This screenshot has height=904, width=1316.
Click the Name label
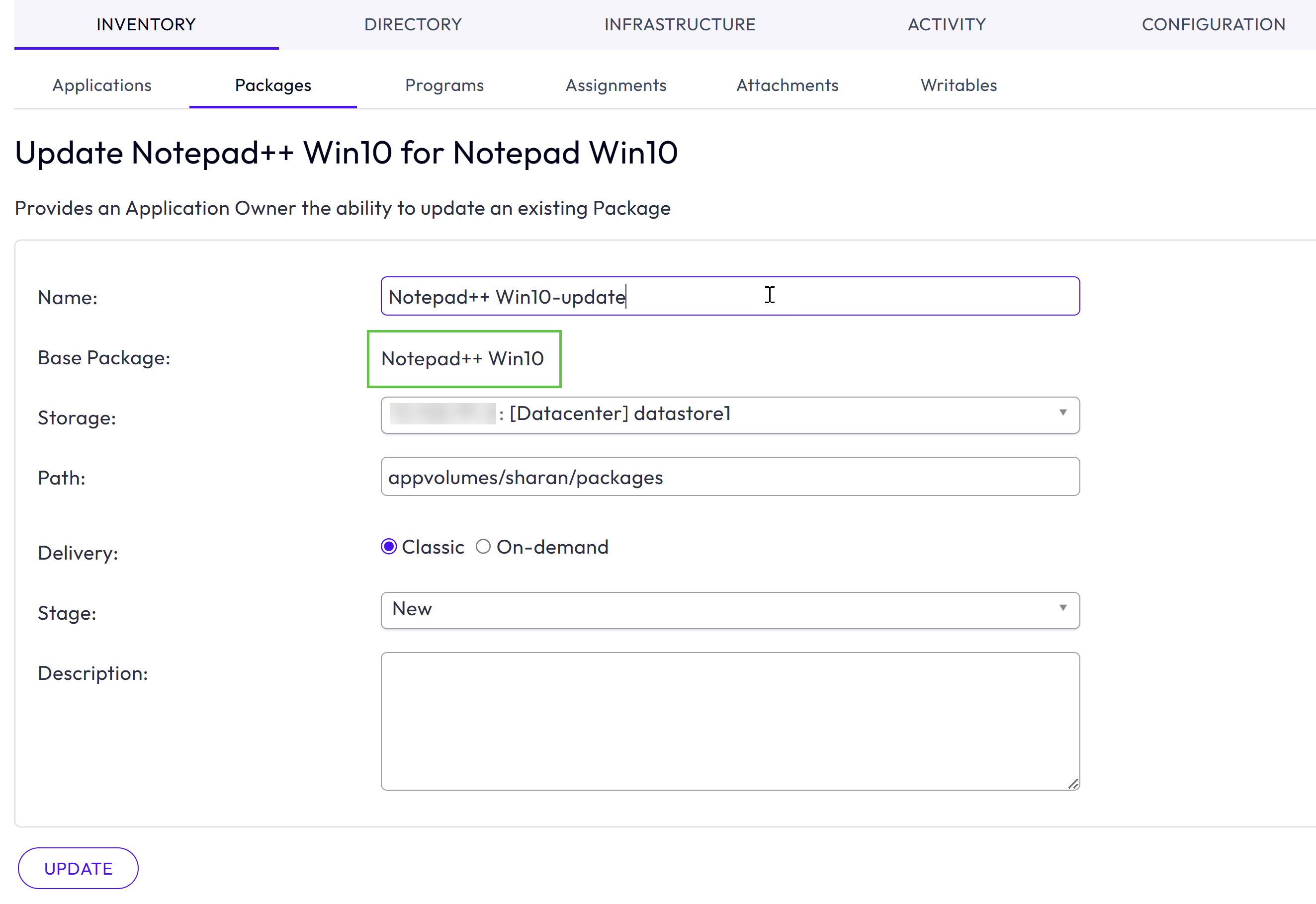pos(68,298)
